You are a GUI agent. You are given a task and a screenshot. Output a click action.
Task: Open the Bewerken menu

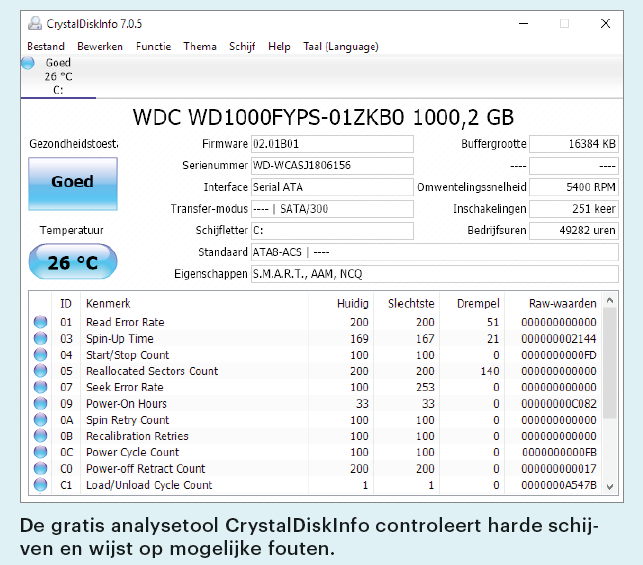point(100,46)
